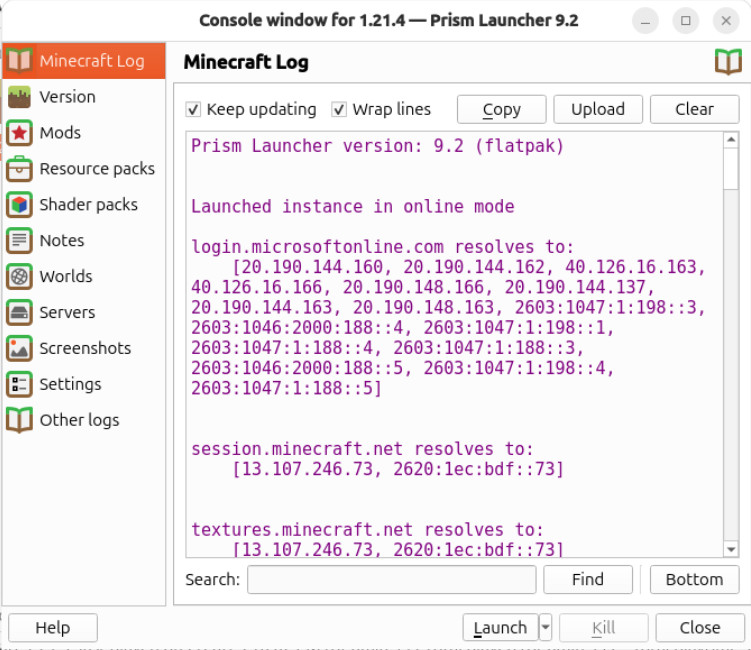The height and width of the screenshot is (650, 751).
Task: Maximize the console window
Action: click(686, 21)
